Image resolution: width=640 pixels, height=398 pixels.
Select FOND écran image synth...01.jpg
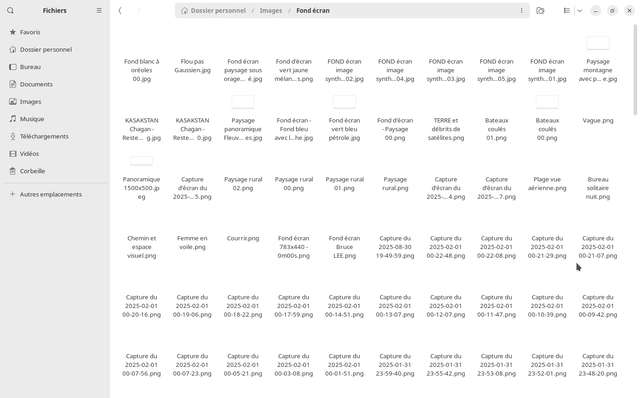tap(547, 70)
